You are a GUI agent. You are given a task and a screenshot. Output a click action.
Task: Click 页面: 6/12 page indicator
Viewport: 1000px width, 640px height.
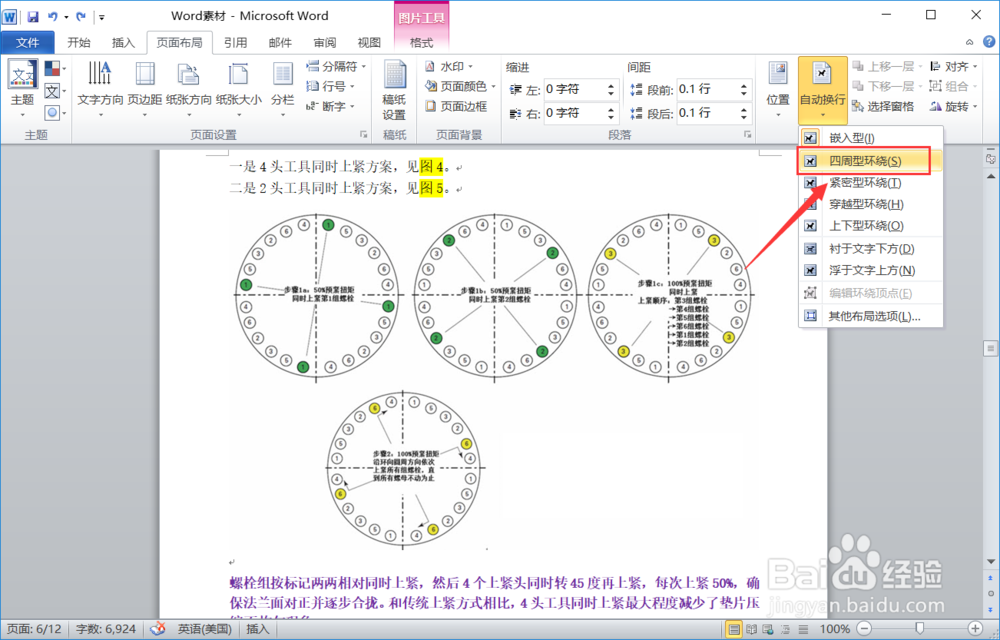(34, 629)
